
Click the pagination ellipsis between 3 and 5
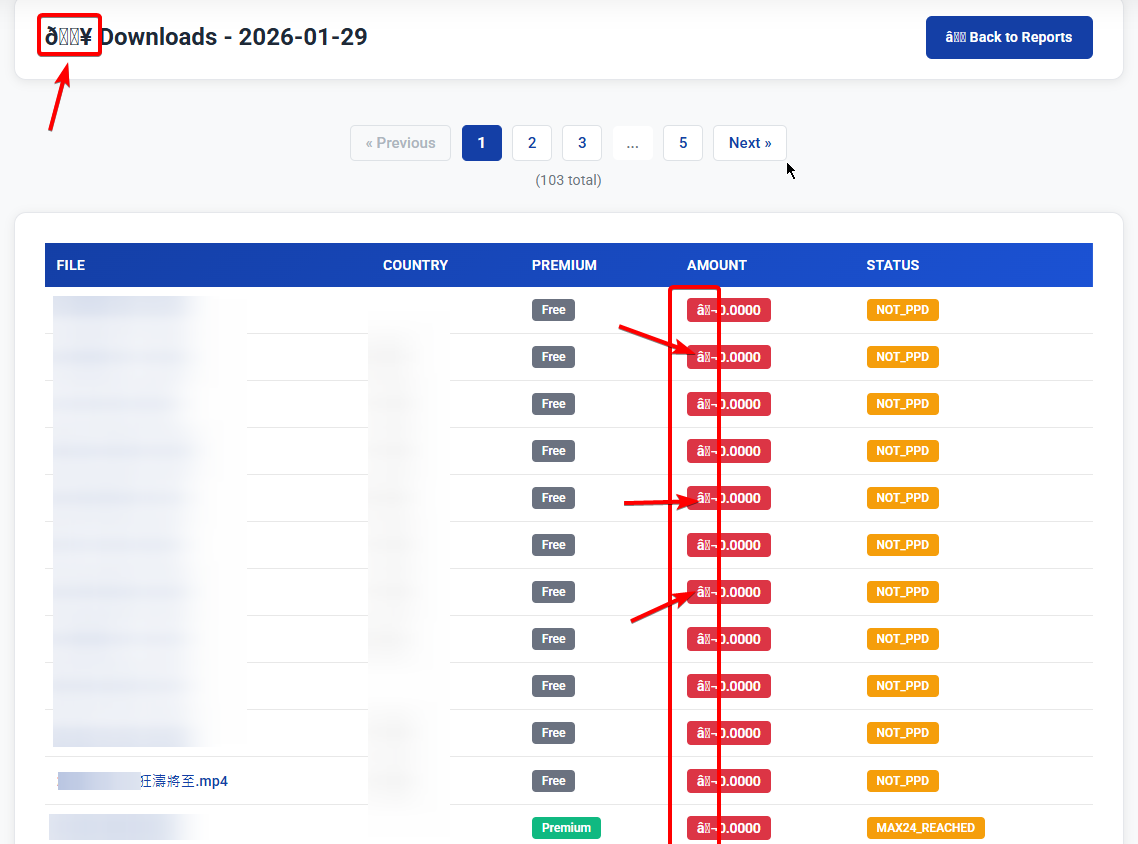(632, 143)
